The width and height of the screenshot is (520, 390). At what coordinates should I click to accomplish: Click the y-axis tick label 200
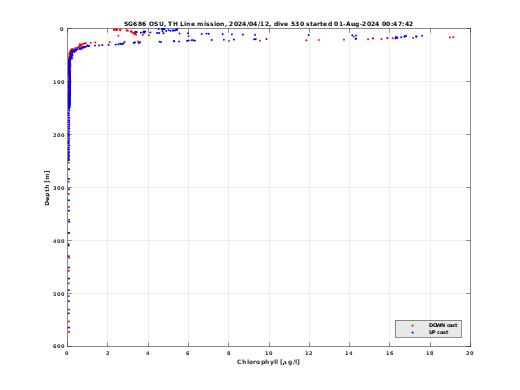tap(58, 135)
